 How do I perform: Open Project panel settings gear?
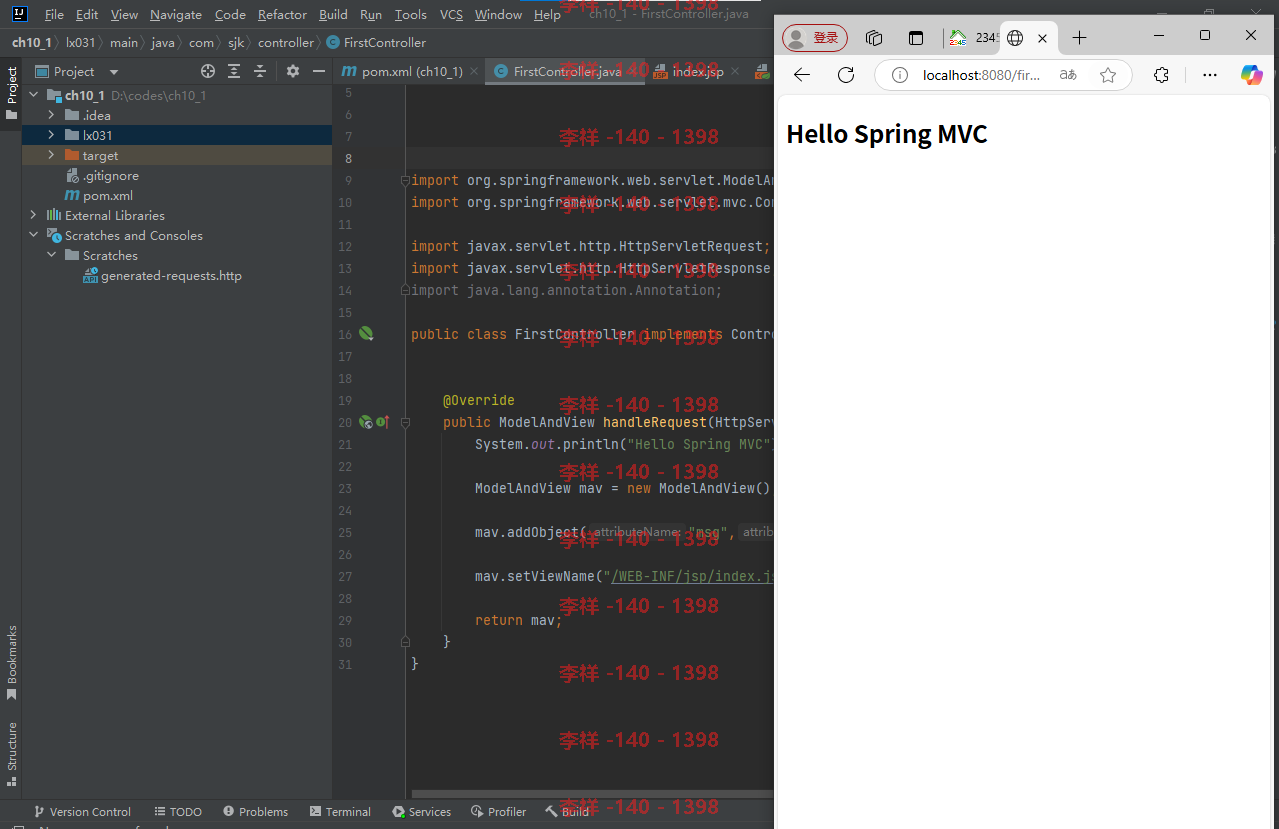point(293,71)
